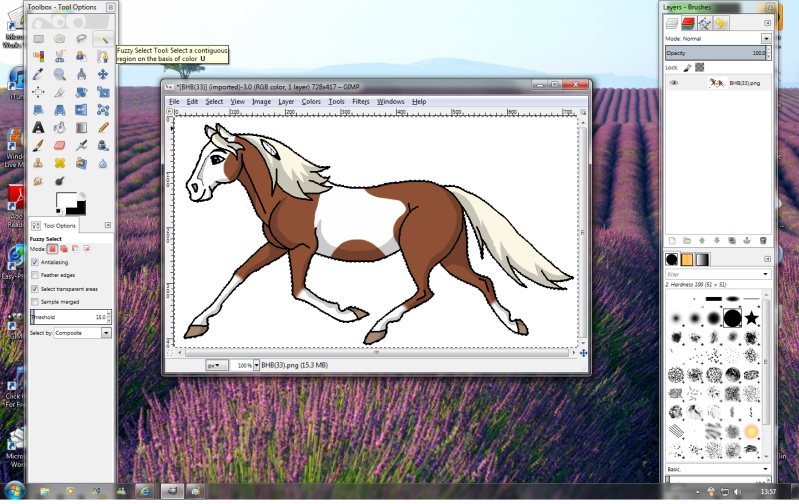799x504 pixels.
Task: Select the Ellipse Select tool
Action: pos(60,39)
